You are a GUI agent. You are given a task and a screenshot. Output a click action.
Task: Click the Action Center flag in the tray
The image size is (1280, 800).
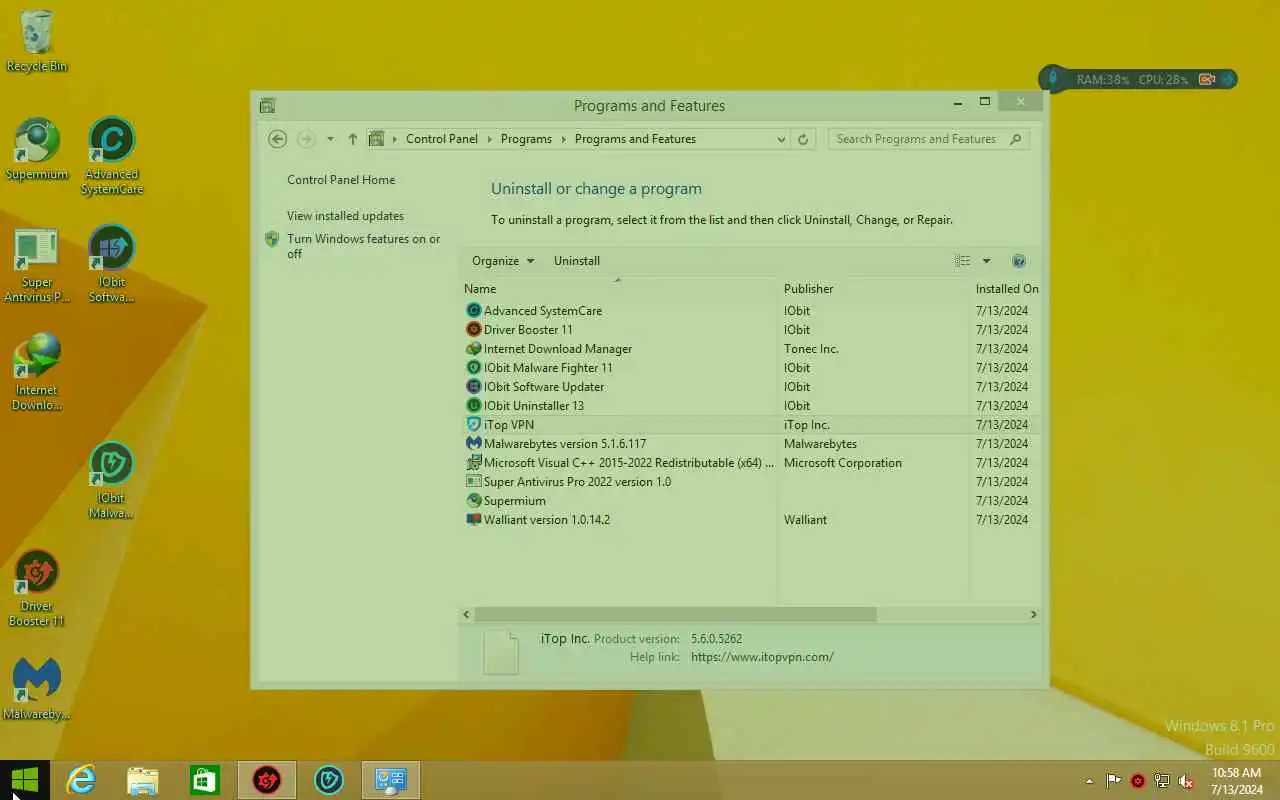(x=1113, y=781)
